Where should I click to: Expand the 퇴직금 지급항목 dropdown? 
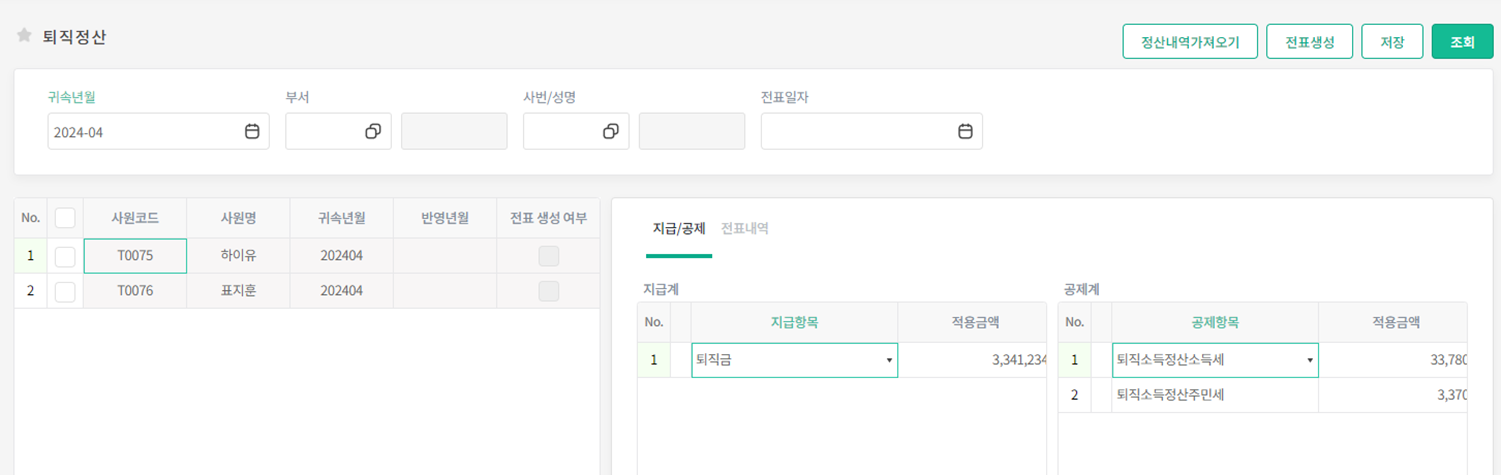point(888,361)
